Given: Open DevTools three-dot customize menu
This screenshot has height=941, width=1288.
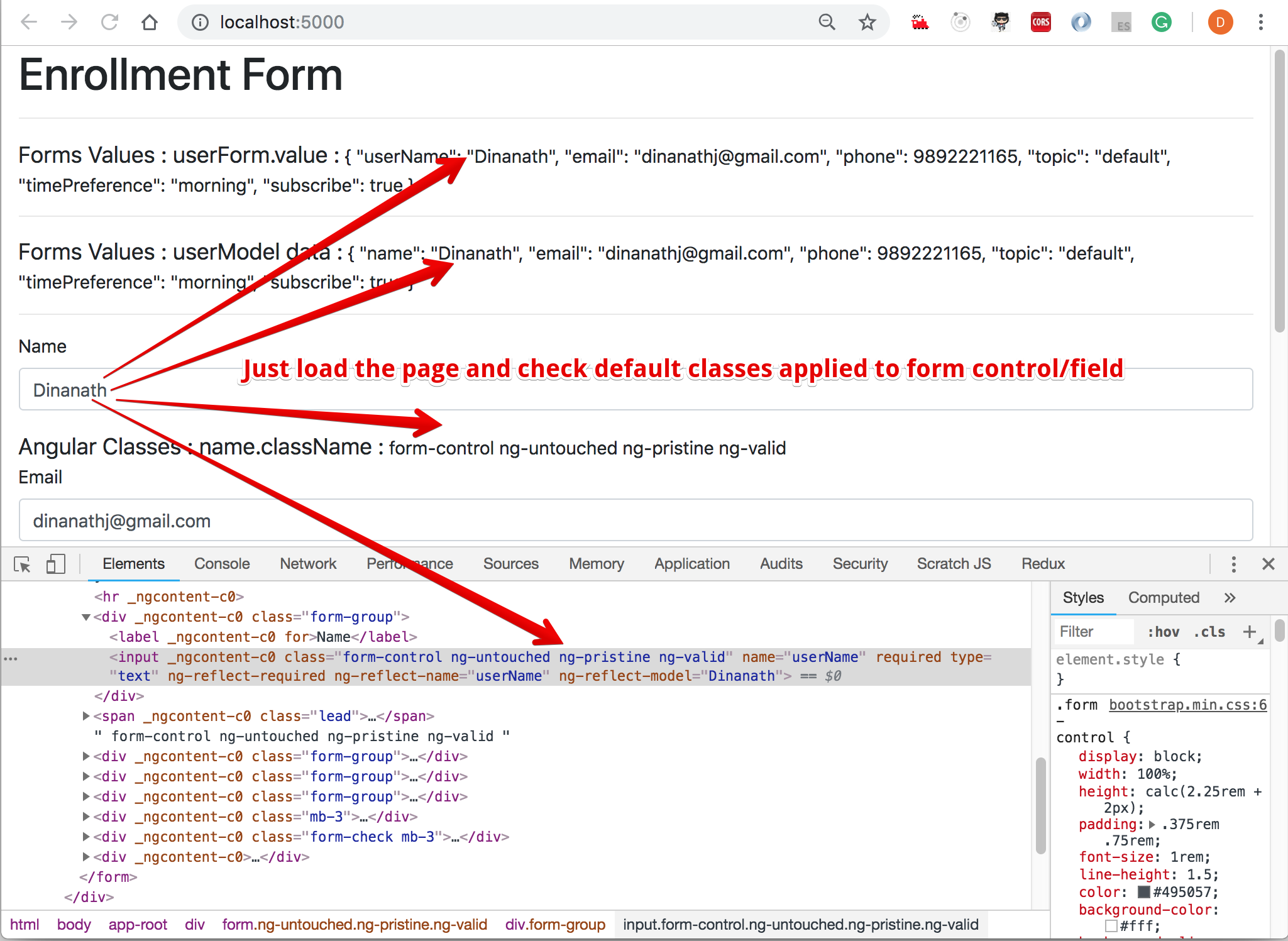Looking at the screenshot, I should (1233, 564).
